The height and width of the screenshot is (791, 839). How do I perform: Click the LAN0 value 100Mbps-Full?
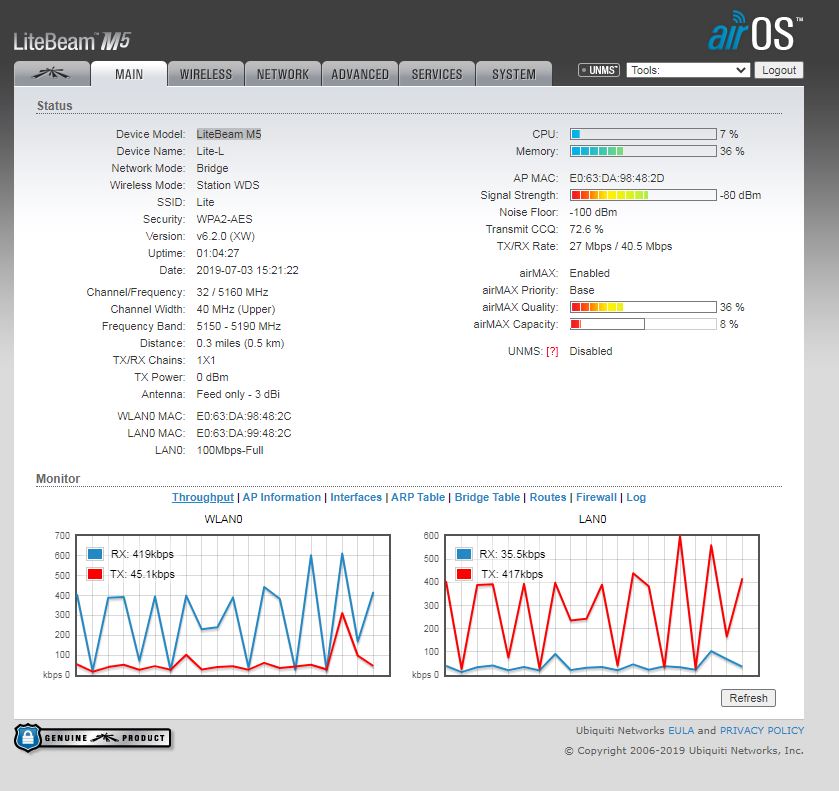coord(230,451)
